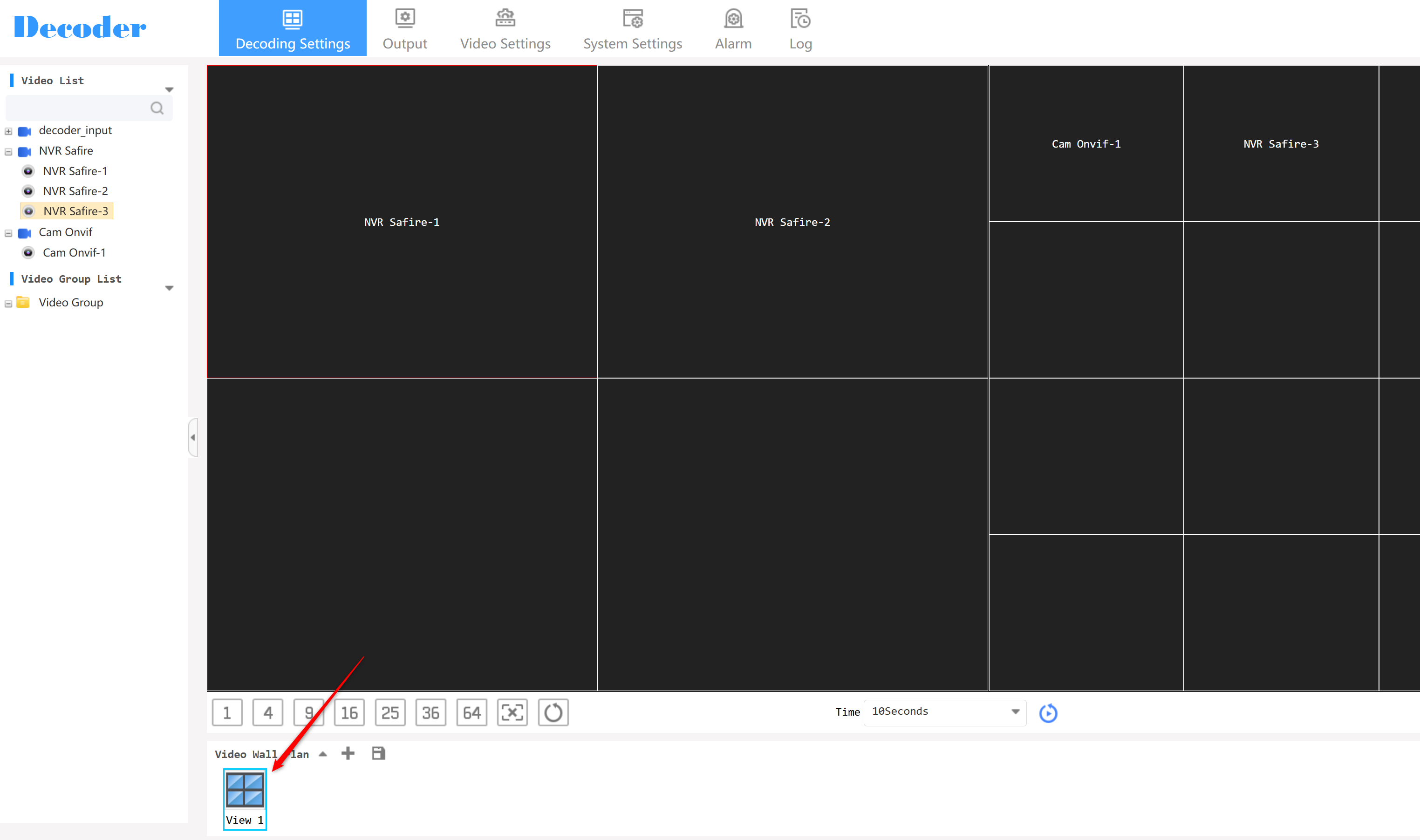Open the Video Settings tab
Viewport: 1420px width, 840px height.
(505, 28)
